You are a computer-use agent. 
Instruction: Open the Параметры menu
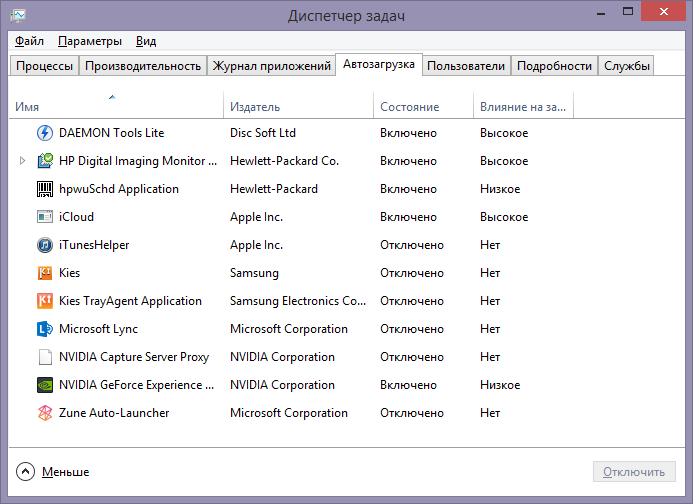coord(90,41)
